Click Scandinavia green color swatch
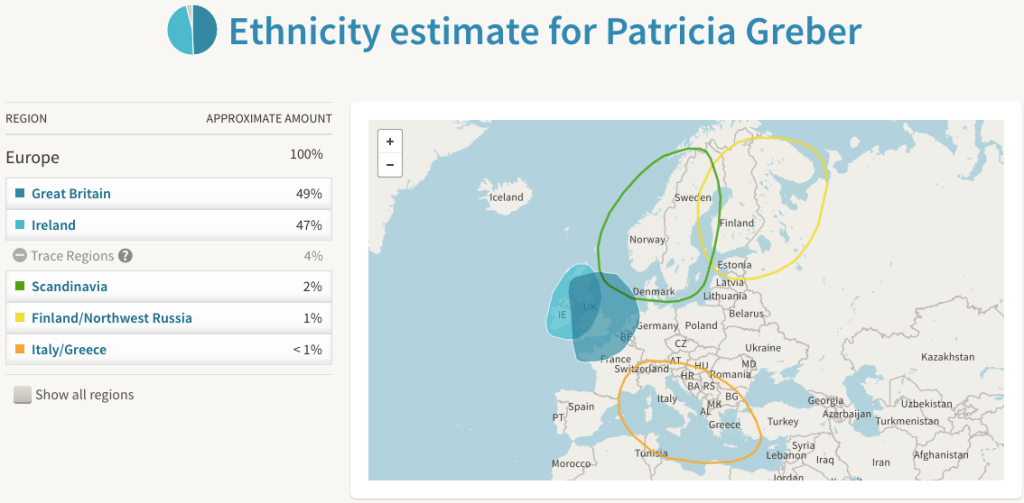 tap(20, 287)
